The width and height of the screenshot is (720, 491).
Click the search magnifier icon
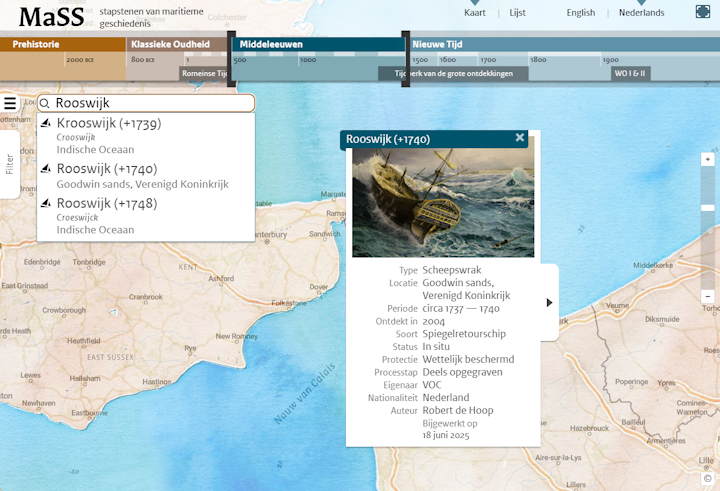point(45,103)
